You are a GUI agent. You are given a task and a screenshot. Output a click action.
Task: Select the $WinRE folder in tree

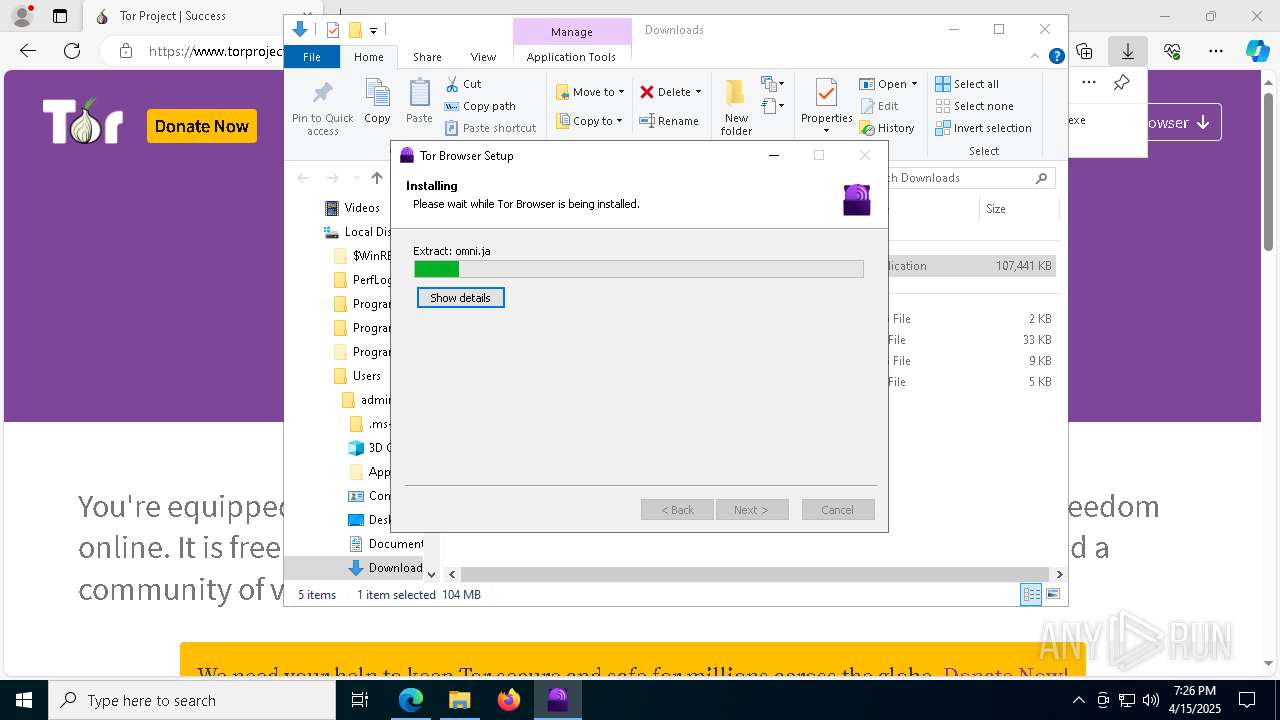(362, 256)
